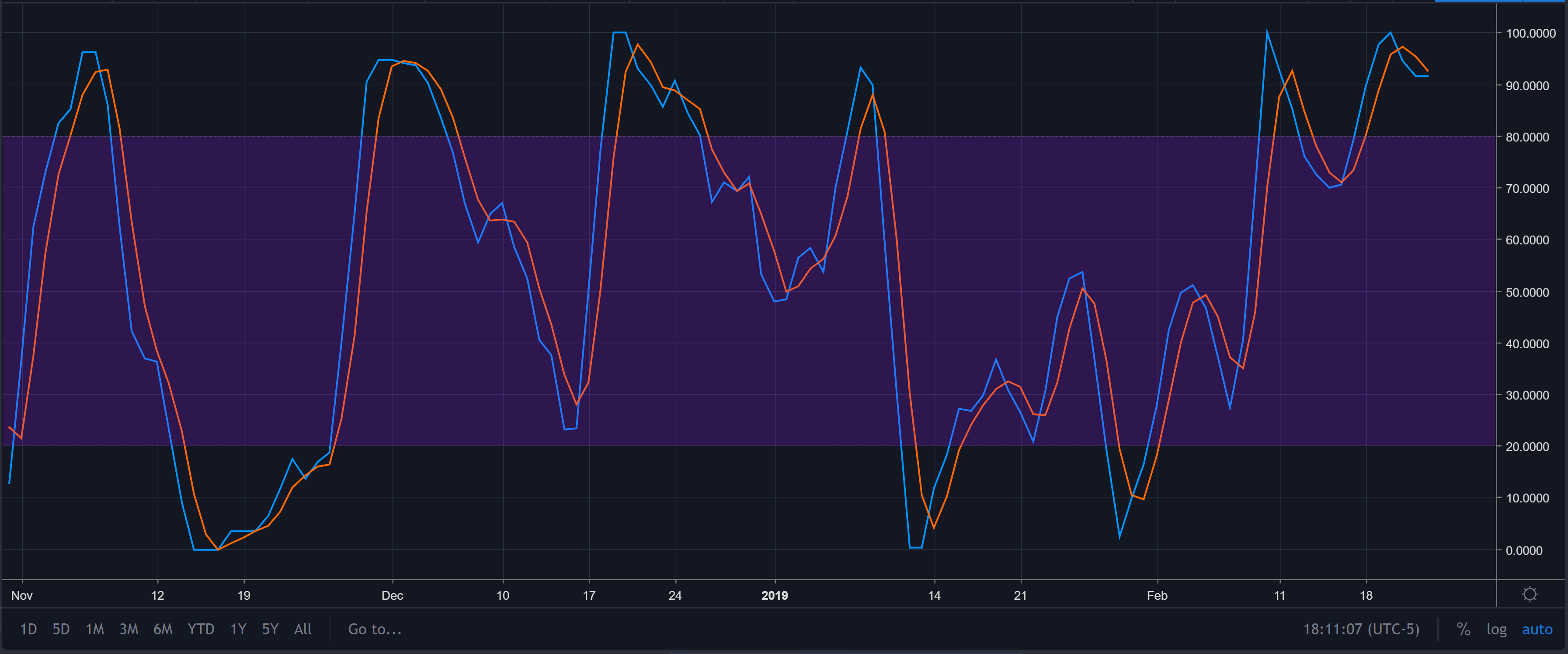Viewport: 1568px width, 654px height.
Task: Select the 5D time interval
Action: click(x=61, y=630)
